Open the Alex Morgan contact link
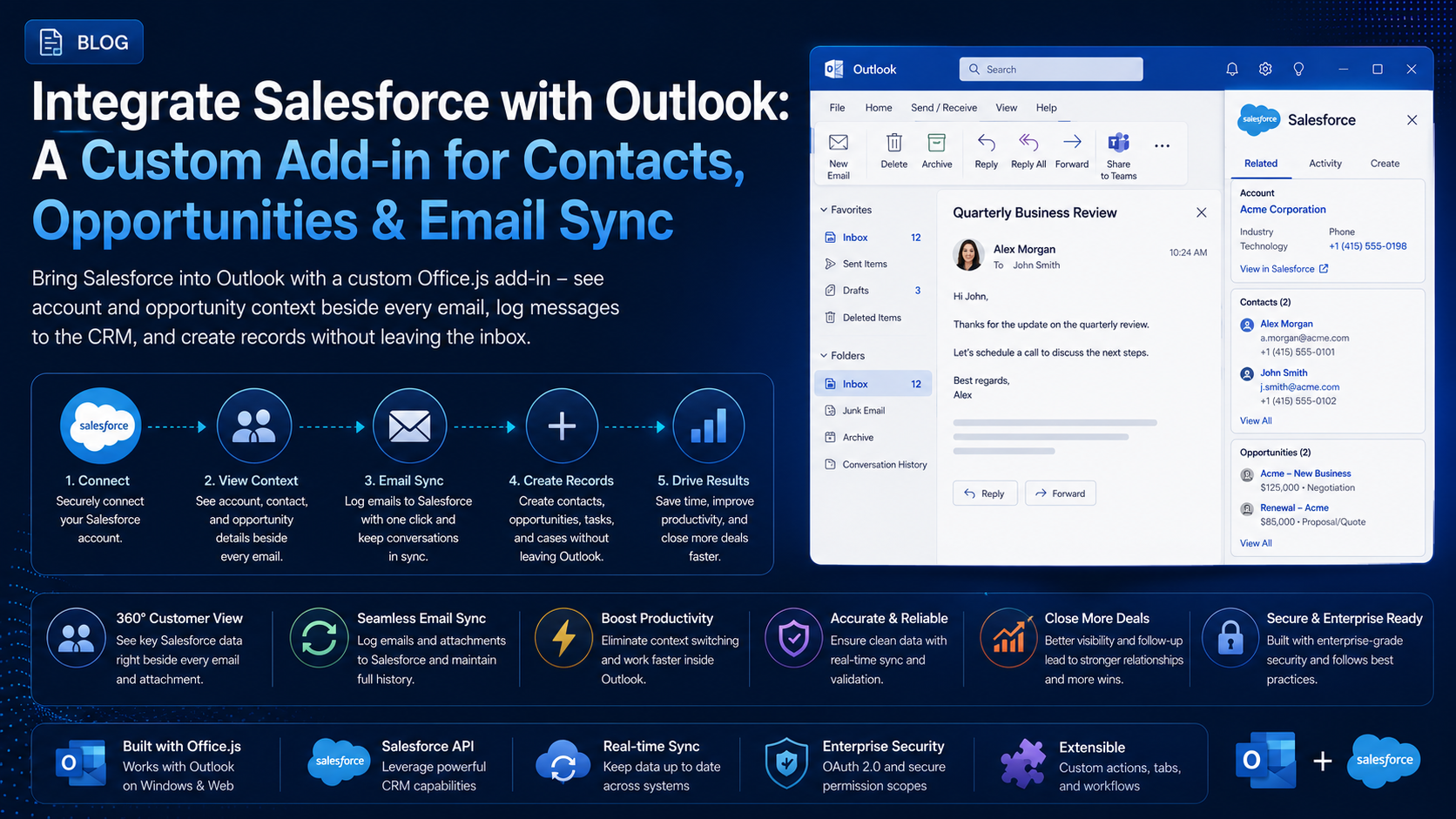The image size is (1456, 819). click(x=1286, y=324)
